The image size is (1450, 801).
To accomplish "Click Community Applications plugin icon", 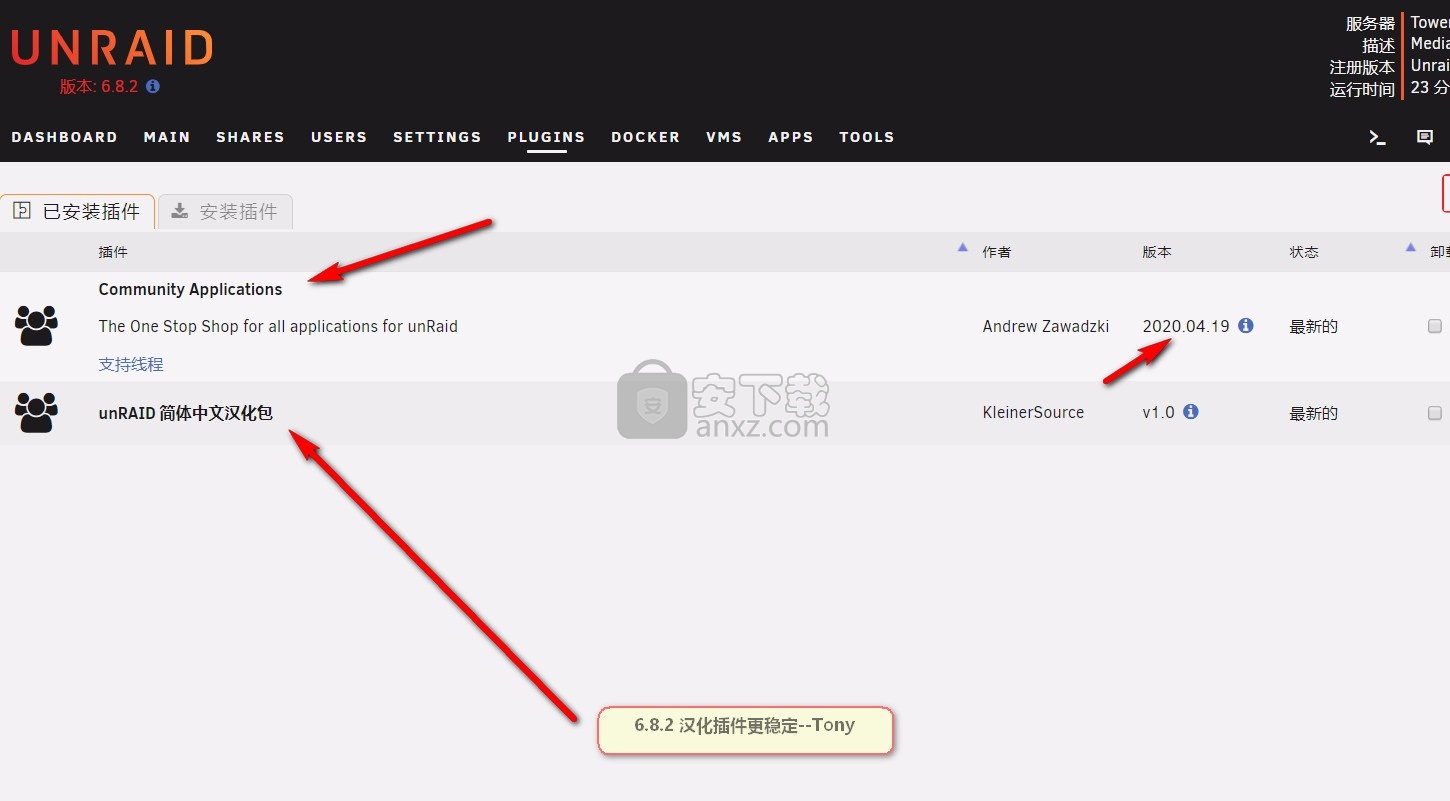I will point(36,326).
